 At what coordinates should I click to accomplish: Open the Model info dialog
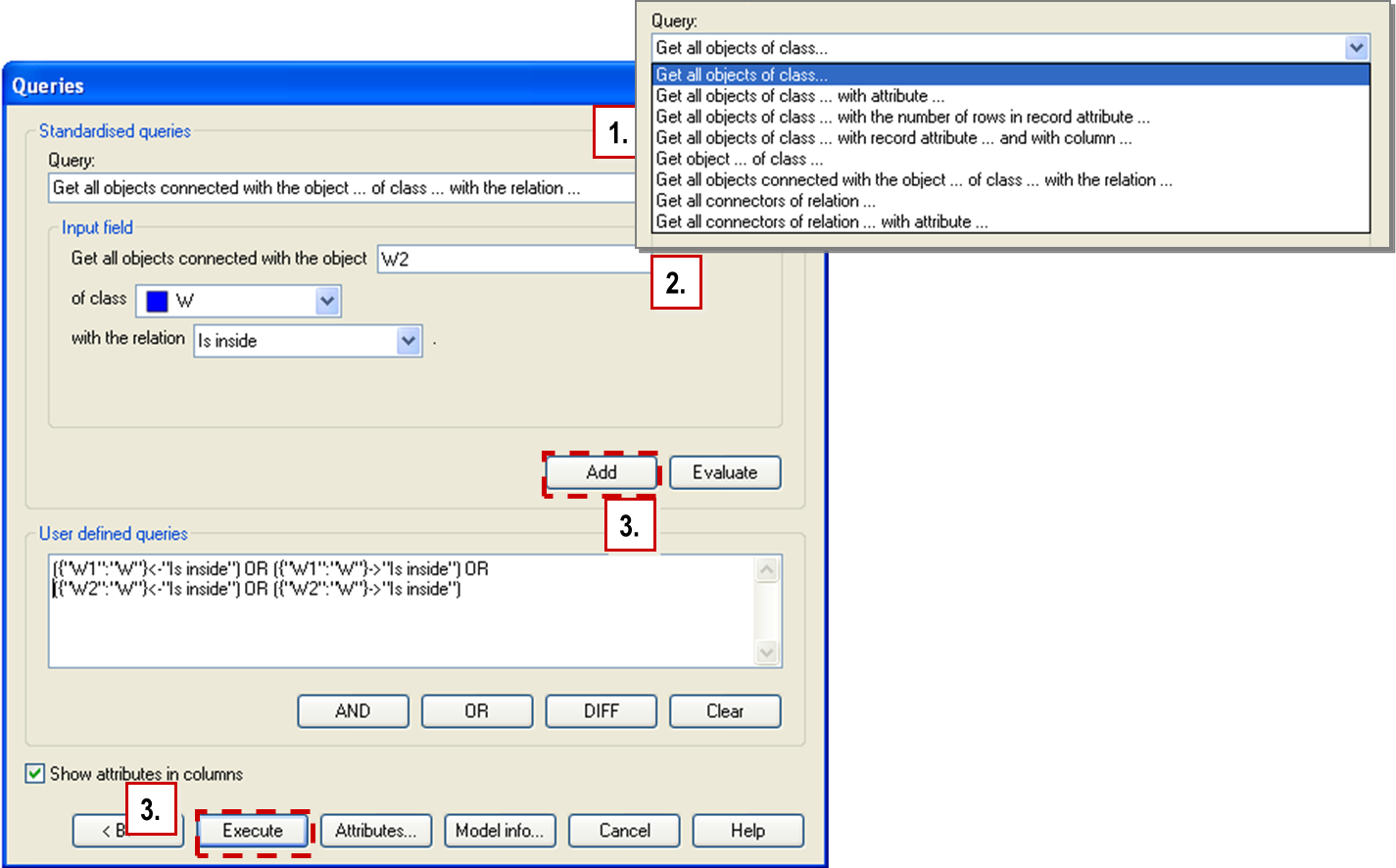tap(501, 830)
